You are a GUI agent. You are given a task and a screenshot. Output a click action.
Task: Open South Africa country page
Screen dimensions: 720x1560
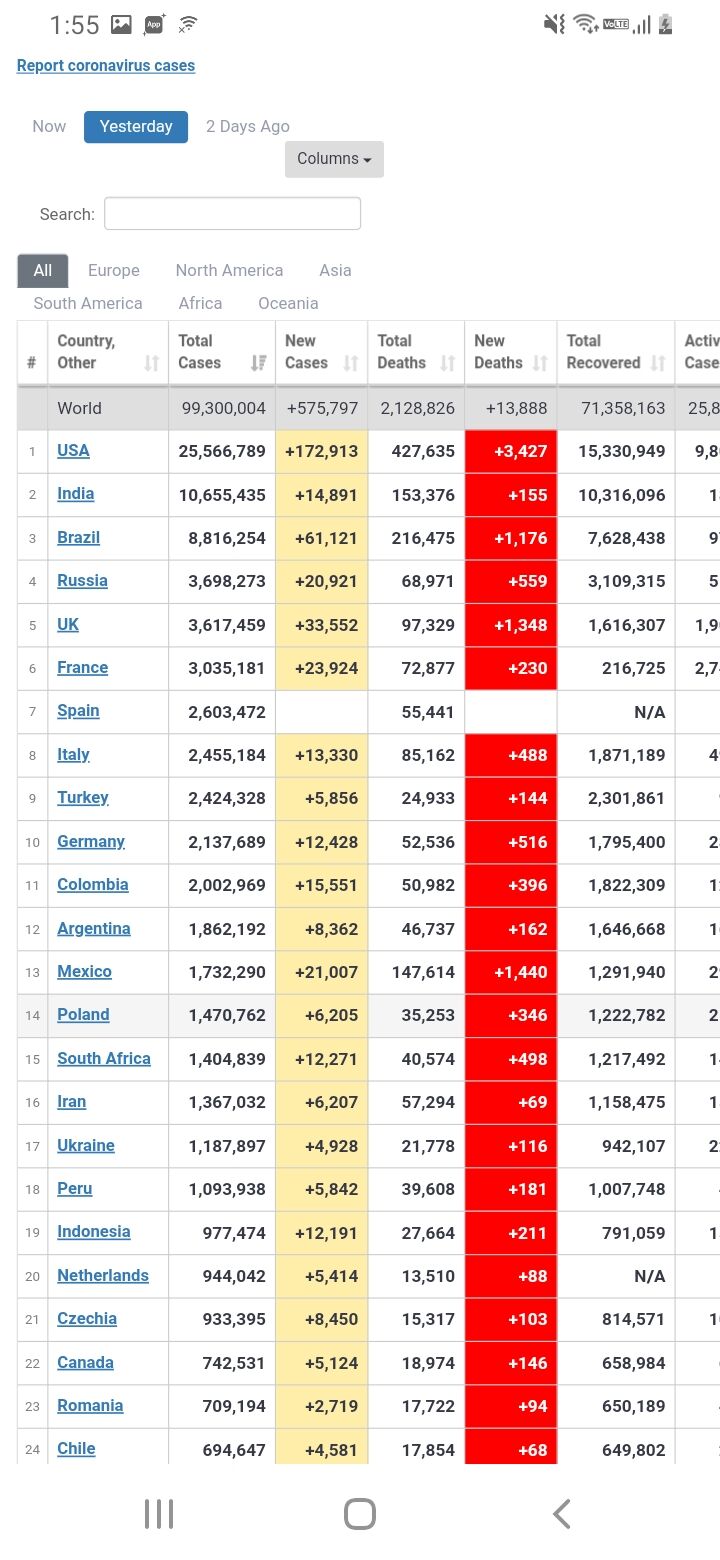[x=104, y=1059]
